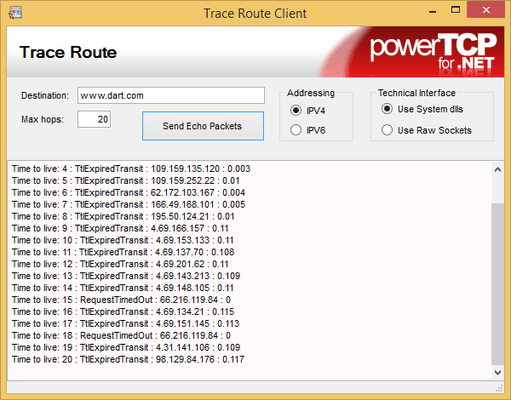Viewport: 511px width, 400px height.
Task: Close the Trace Route Client window
Action: pos(486,10)
